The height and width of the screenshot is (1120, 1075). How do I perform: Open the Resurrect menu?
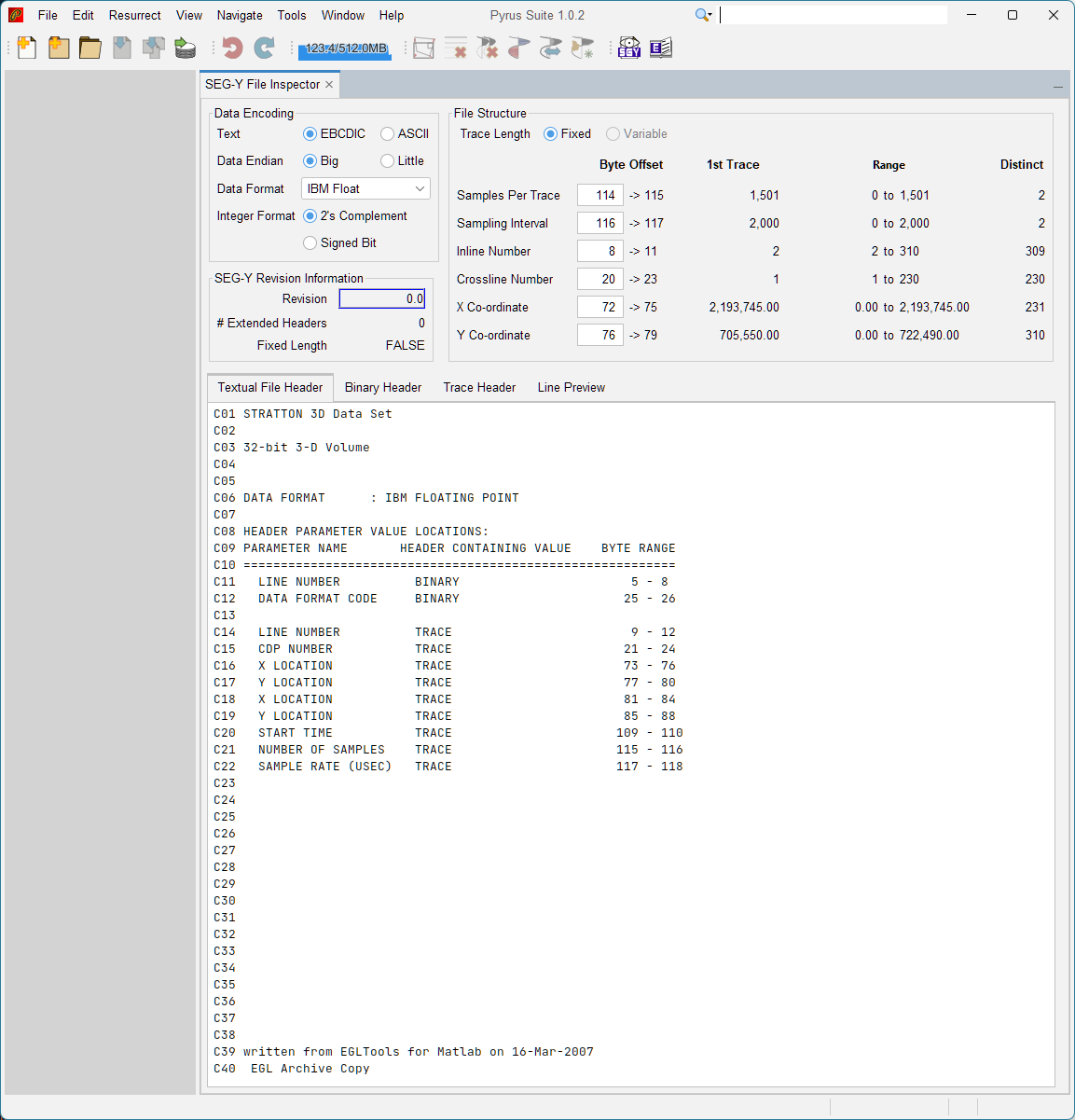point(134,15)
